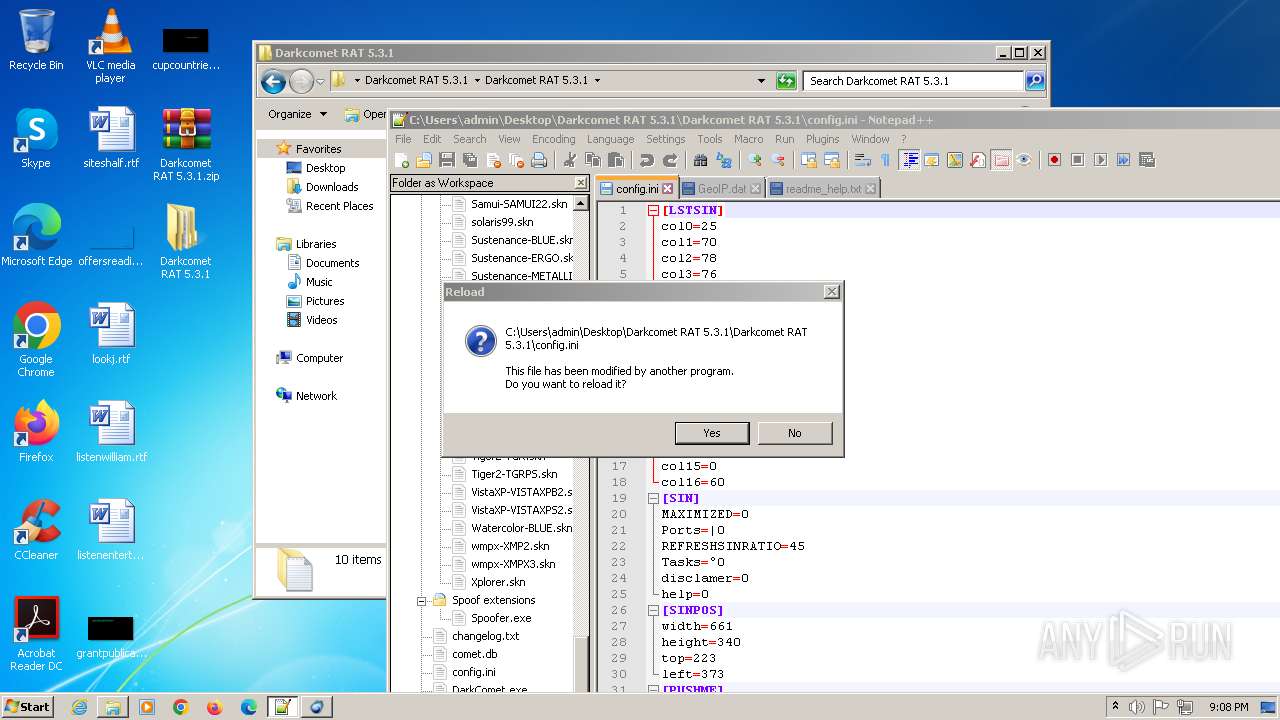Open Internet Explorer from taskbar
Screen dimensions: 1280x720
point(79,707)
